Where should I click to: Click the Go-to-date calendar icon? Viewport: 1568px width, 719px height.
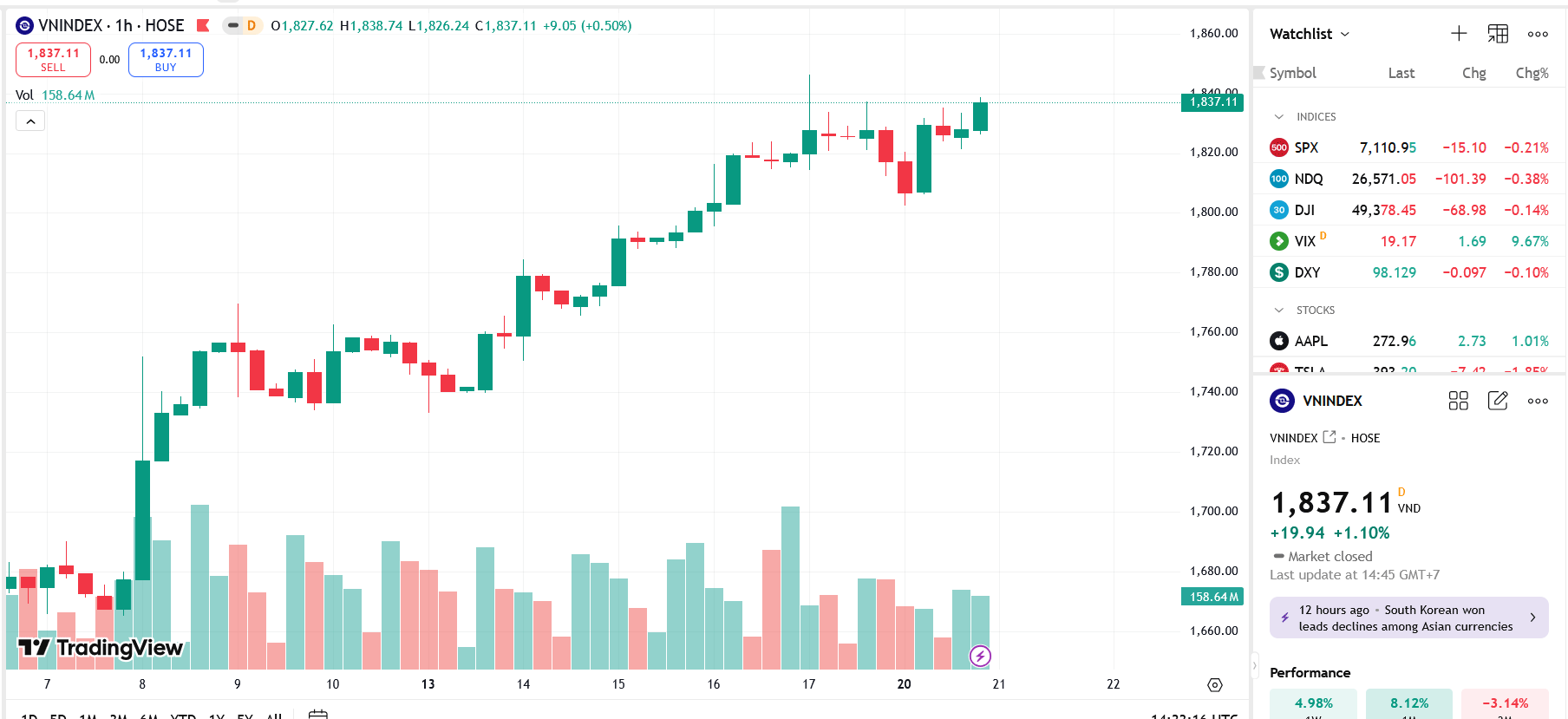pos(319,714)
